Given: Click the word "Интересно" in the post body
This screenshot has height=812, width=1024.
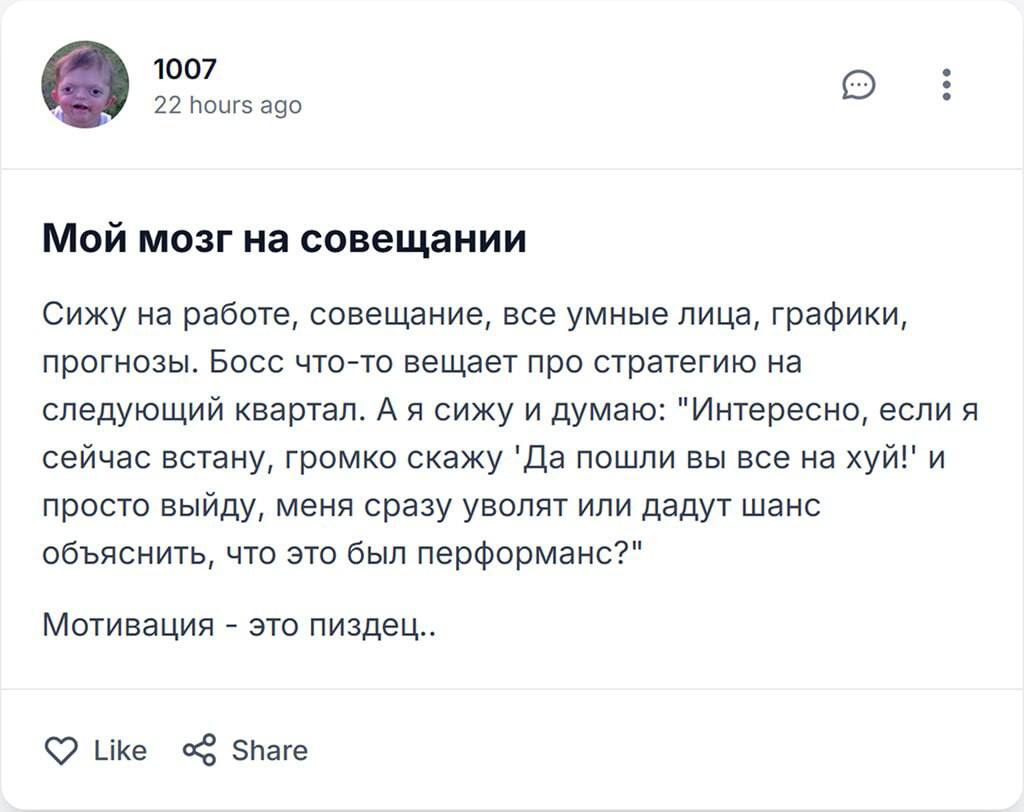Looking at the screenshot, I should 772,410.
